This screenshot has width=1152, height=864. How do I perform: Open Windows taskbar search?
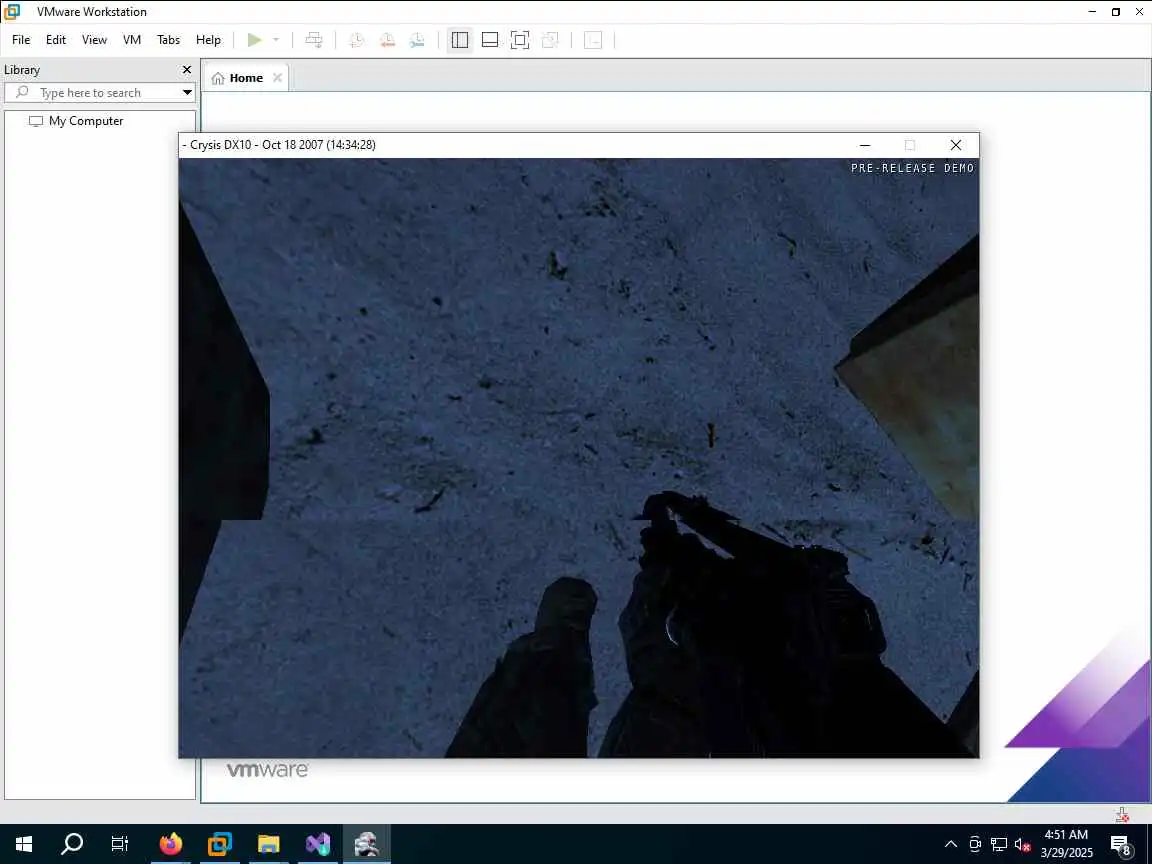[x=71, y=844]
